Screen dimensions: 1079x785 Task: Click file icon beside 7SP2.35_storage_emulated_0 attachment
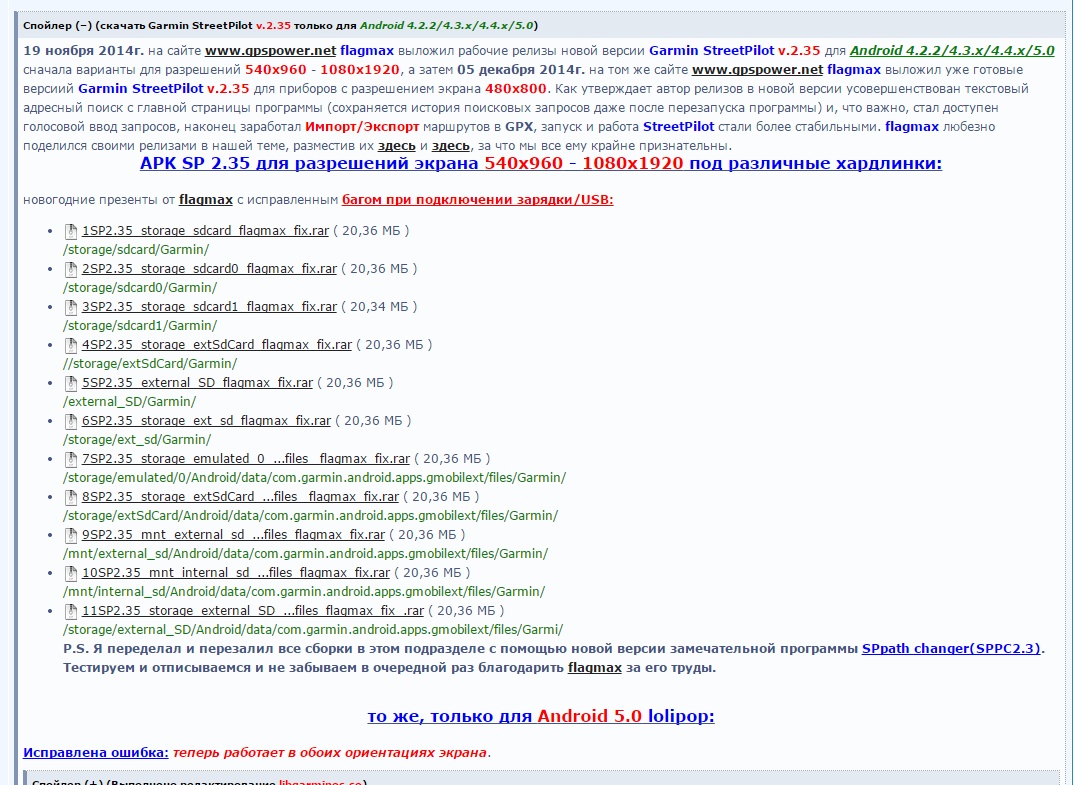coord(70,459)
